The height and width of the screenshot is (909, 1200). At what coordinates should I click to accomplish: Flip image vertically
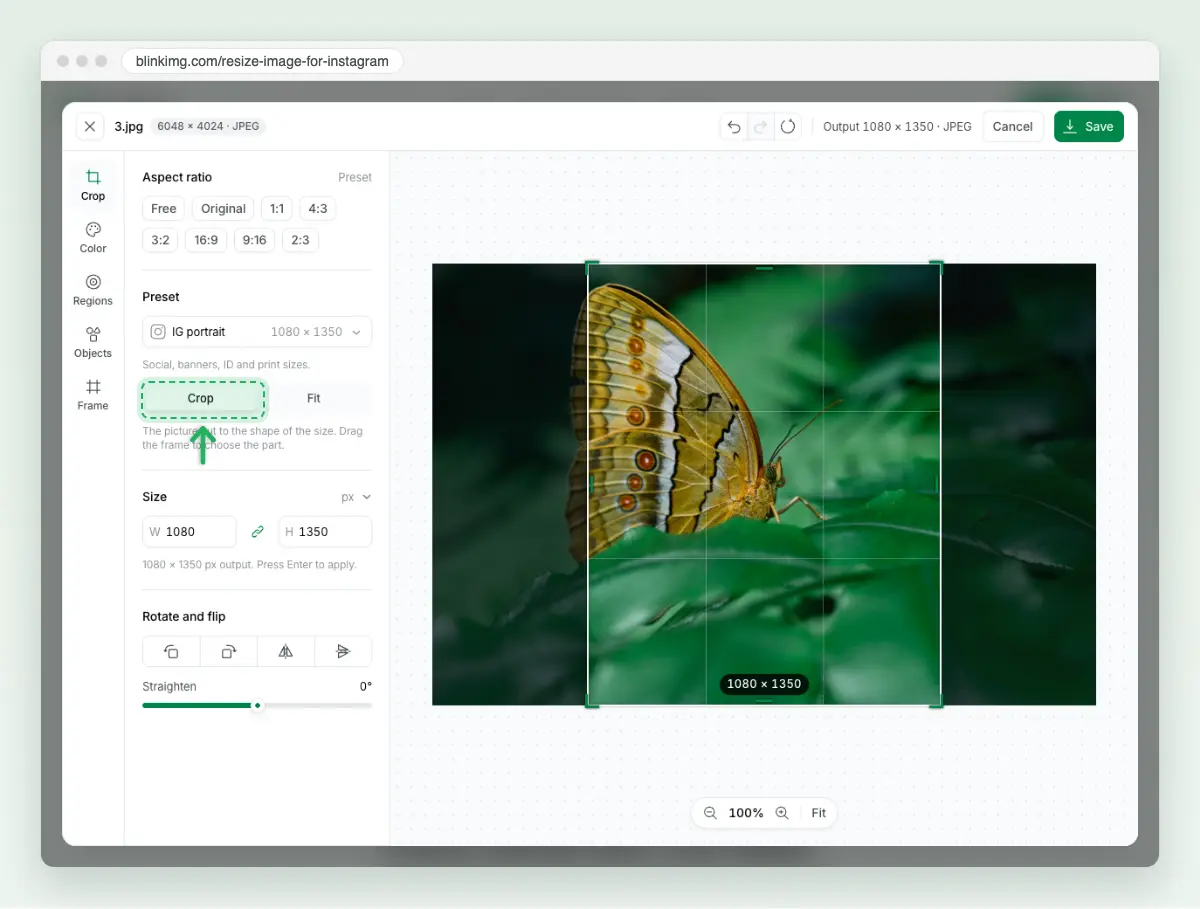point(343,651)
